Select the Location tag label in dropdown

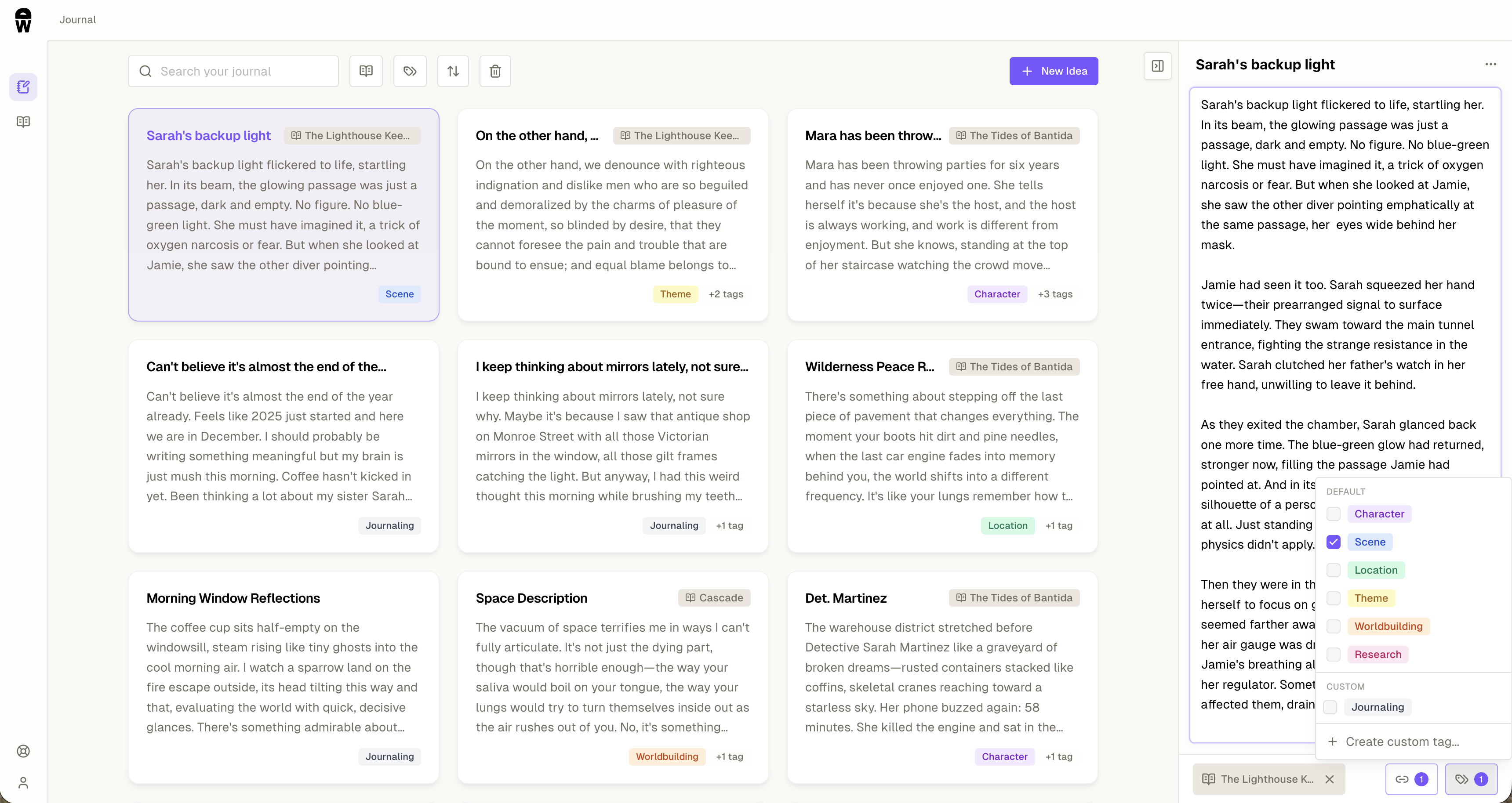pyautogui.click(x=1376, y=570)
